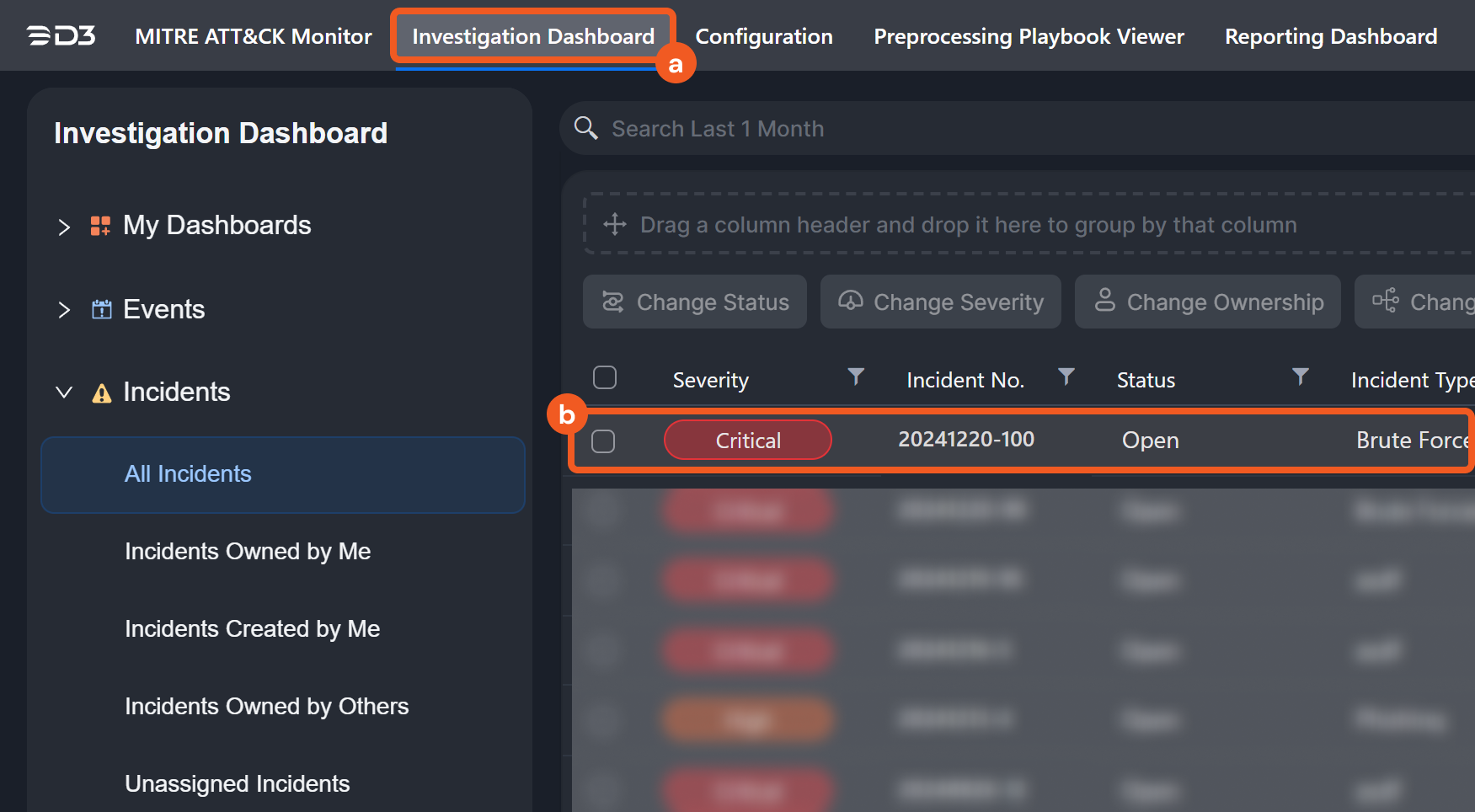Click the Open status cell in first row
Screen dimensions: 1475x812
[x=1150, y=440]
